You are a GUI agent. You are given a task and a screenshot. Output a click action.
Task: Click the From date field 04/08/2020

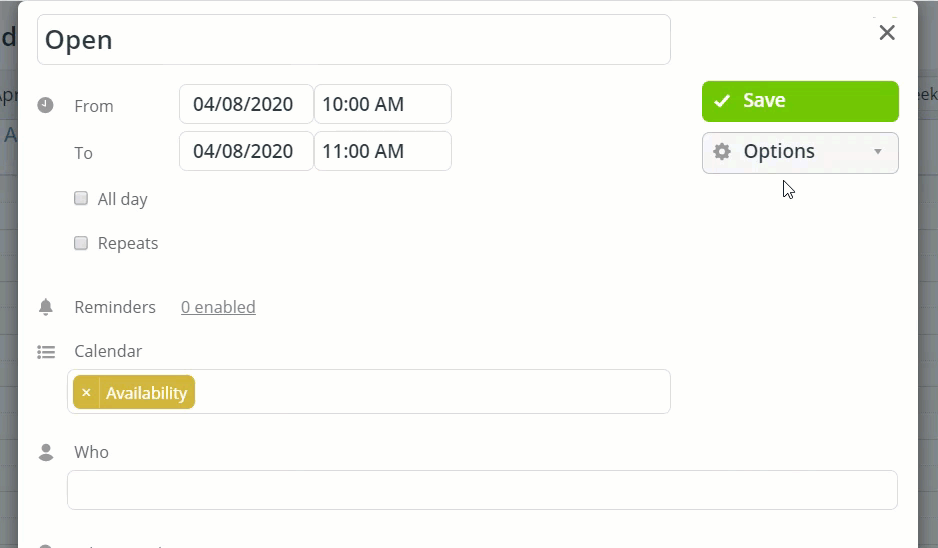[x=246, y=104]
